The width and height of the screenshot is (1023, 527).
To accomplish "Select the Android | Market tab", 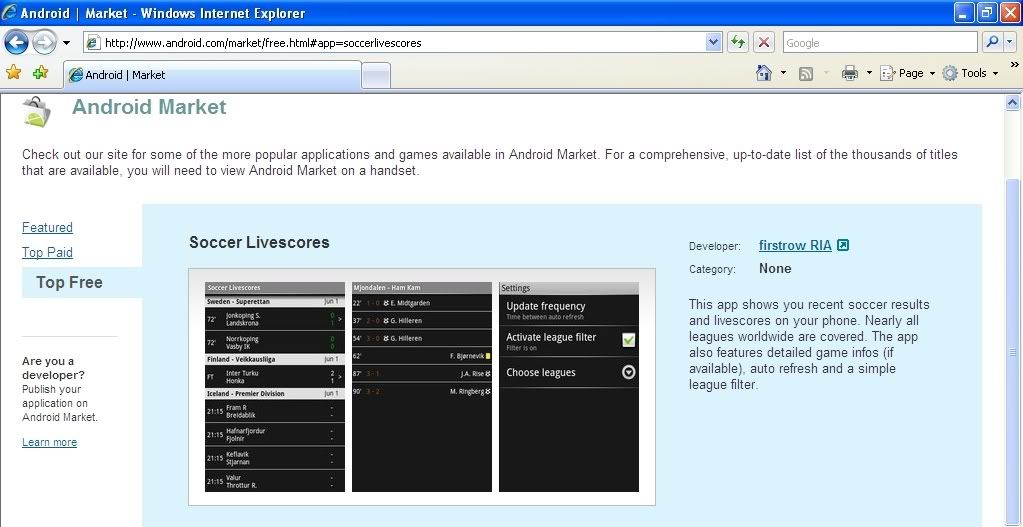I will click(212, 75).
